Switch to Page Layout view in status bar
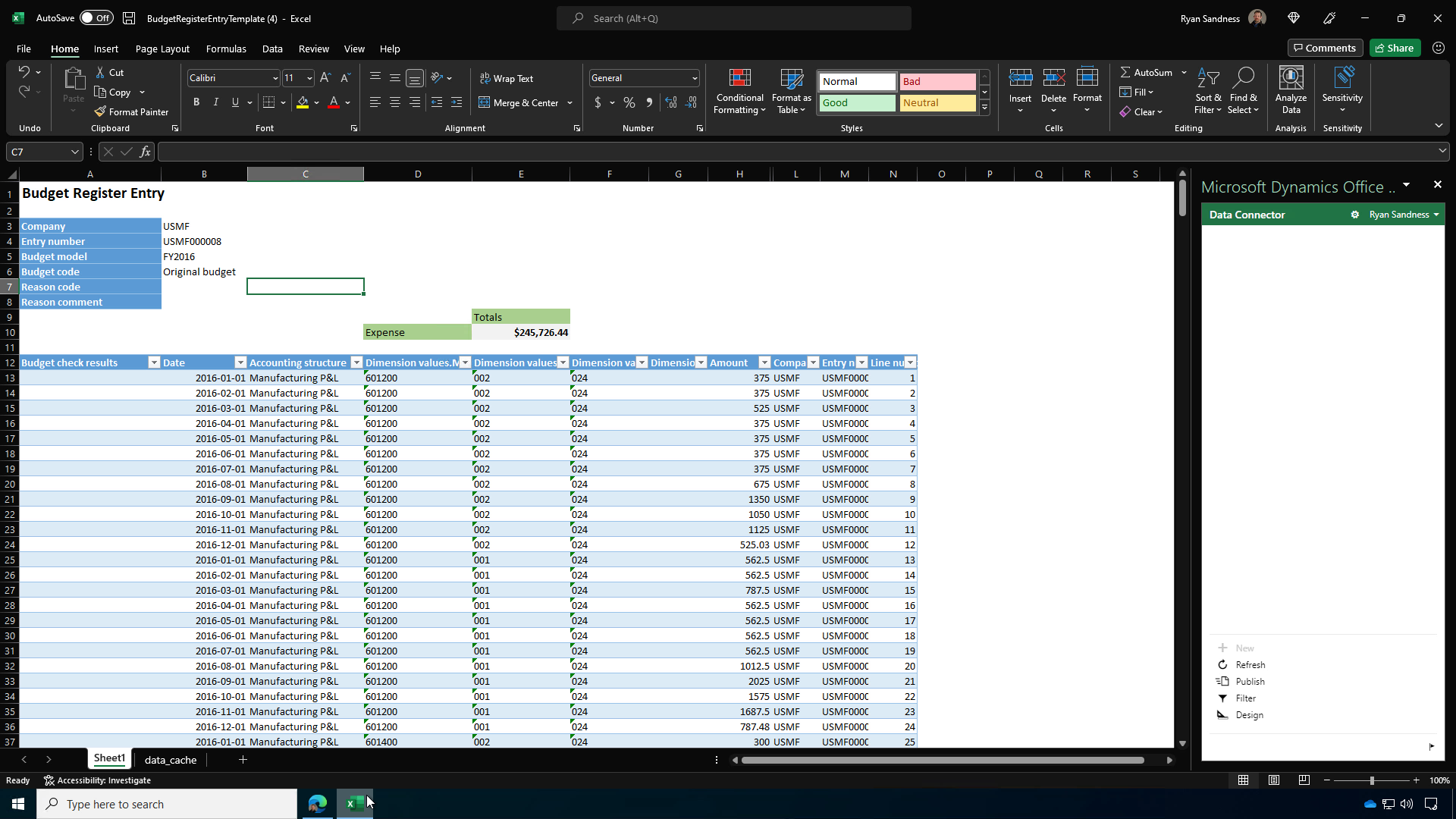The image size is (1456, 819). point(1274,780)
